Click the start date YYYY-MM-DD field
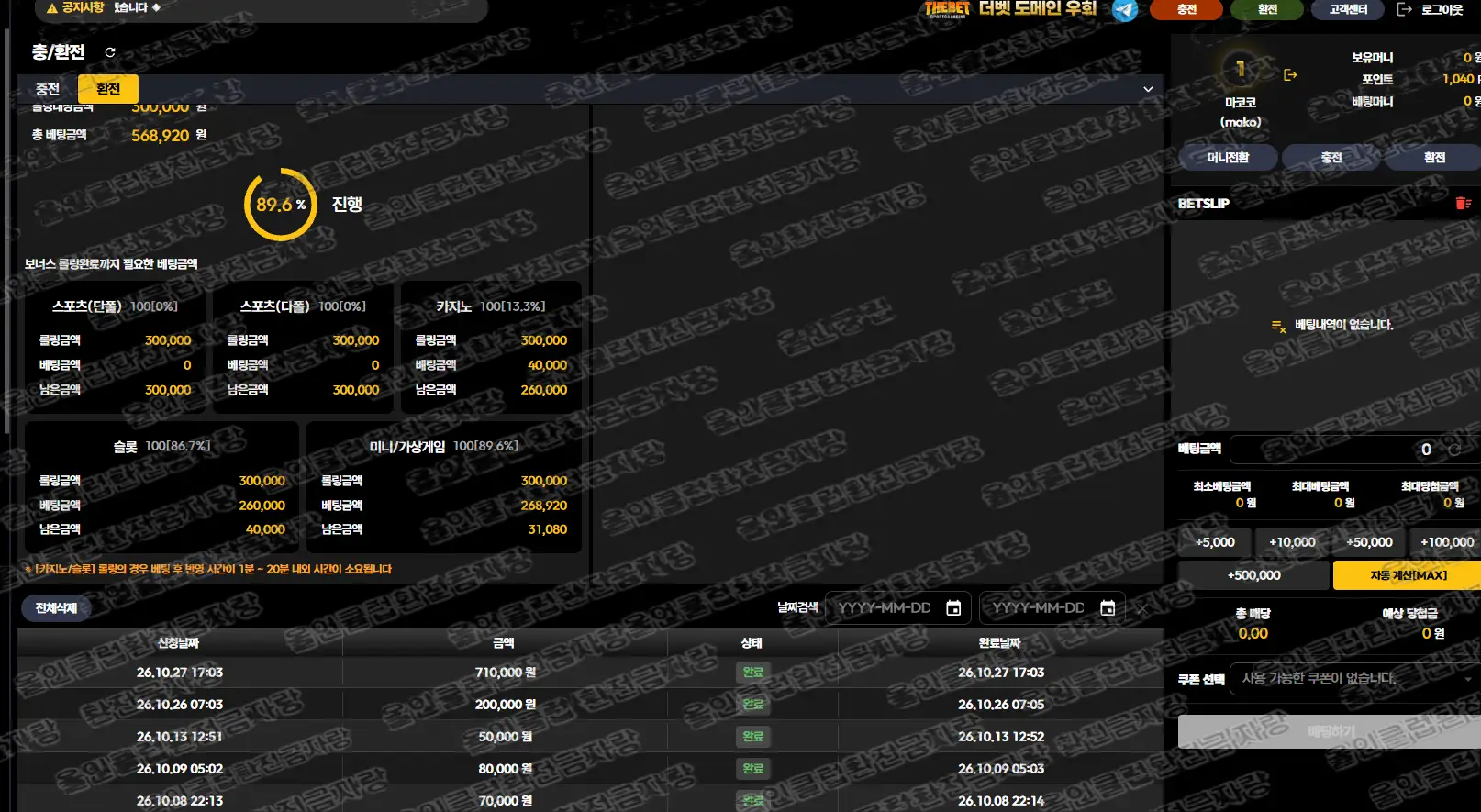Image resolution: width=1481 pixels, height=812 pixels. (897, 607)
